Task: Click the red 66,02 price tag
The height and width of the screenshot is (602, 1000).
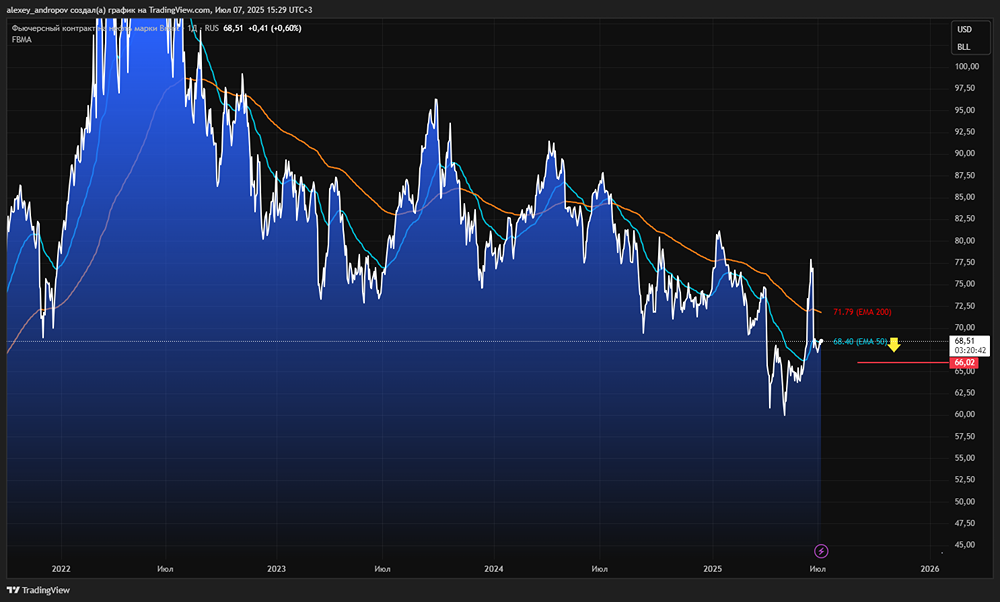Action: [964, 363]
